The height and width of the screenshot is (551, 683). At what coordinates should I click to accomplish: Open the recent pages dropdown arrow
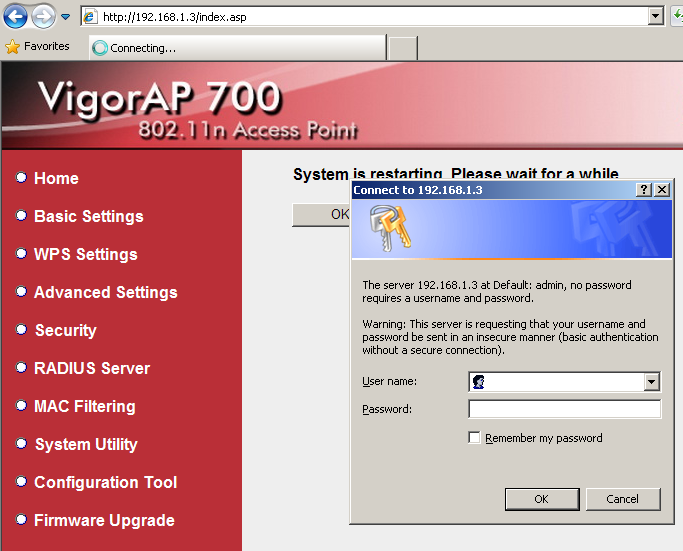[x=65, y=17]
